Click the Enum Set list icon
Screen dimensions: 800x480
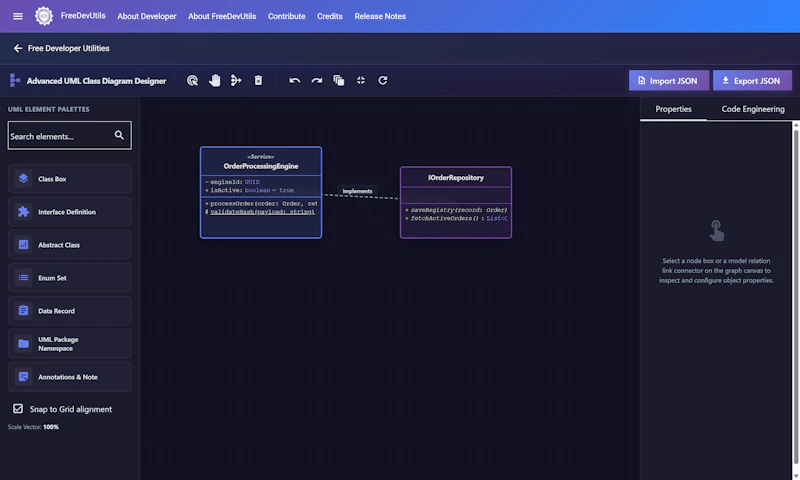23,277
